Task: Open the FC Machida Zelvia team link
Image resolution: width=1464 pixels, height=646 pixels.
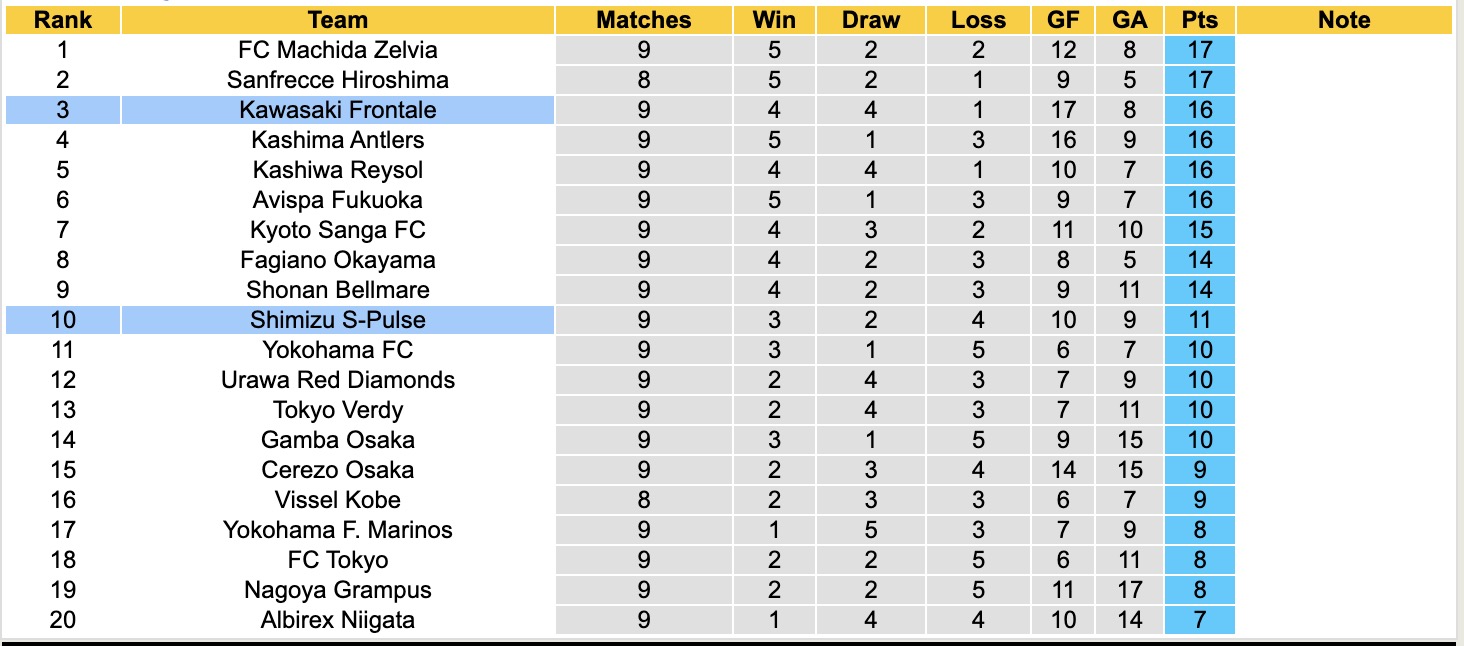Action: (338, 50)
